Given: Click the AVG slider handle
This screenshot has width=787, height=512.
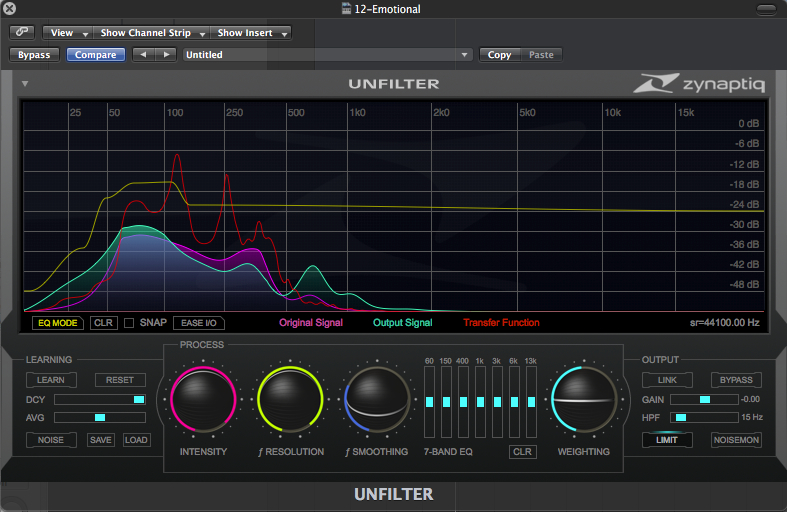Looking at the screenshot, I should coord(100,418).
